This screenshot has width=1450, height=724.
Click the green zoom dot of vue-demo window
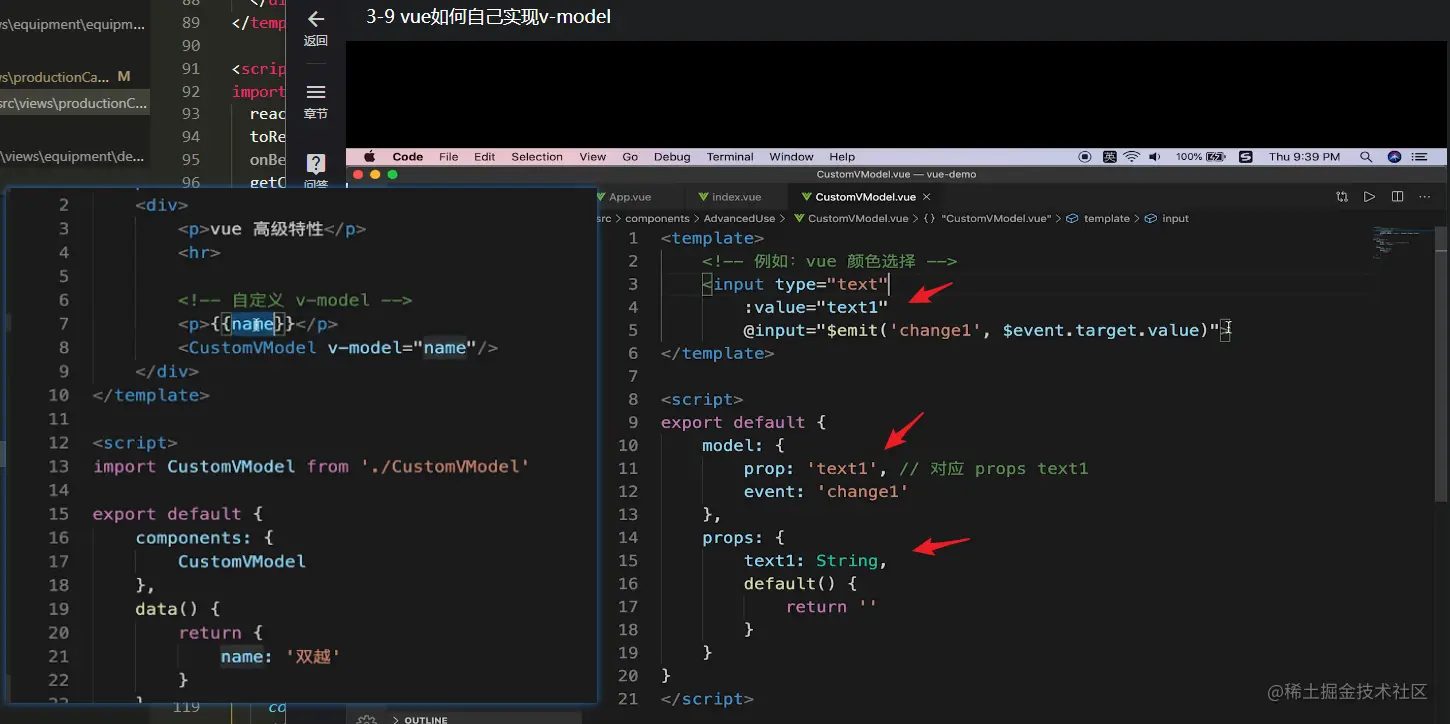click(392, 174)
